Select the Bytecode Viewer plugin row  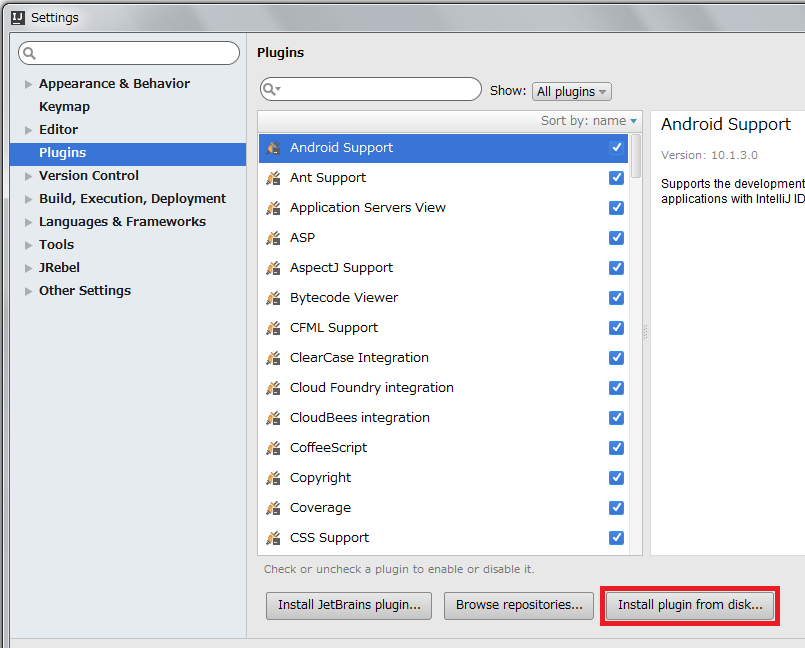(443, 298)
